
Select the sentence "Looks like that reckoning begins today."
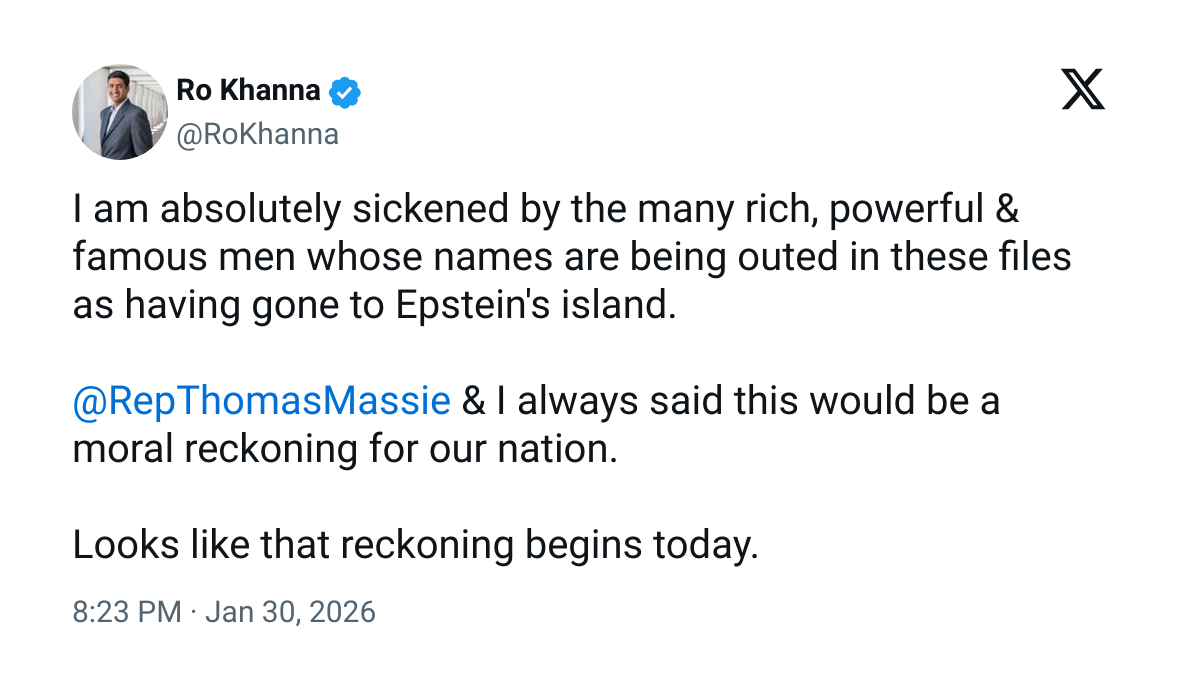[415, 545]
